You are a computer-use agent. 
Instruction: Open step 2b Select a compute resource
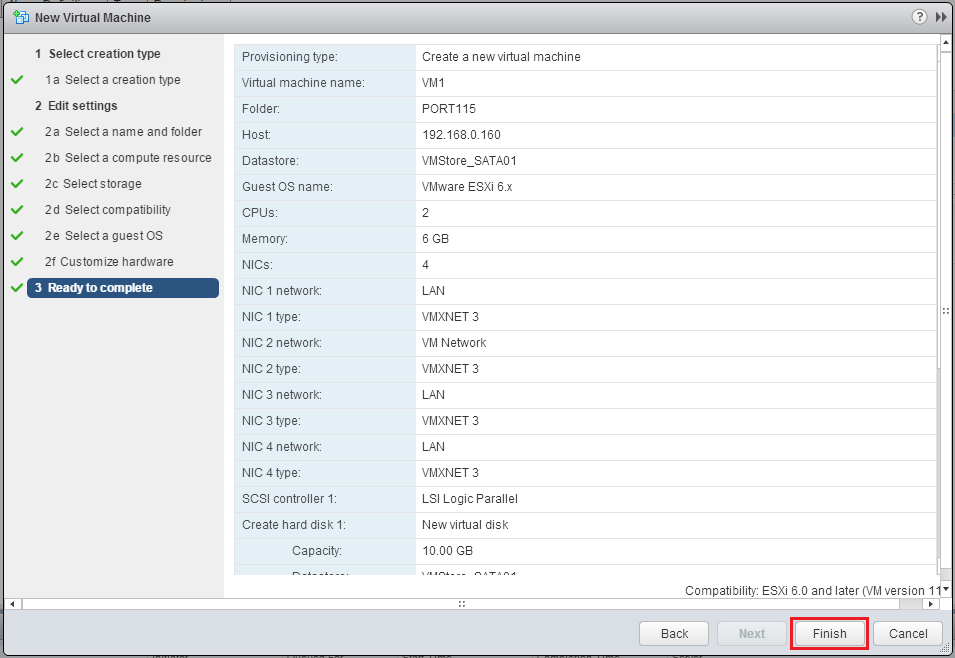(x=128, y=158)
